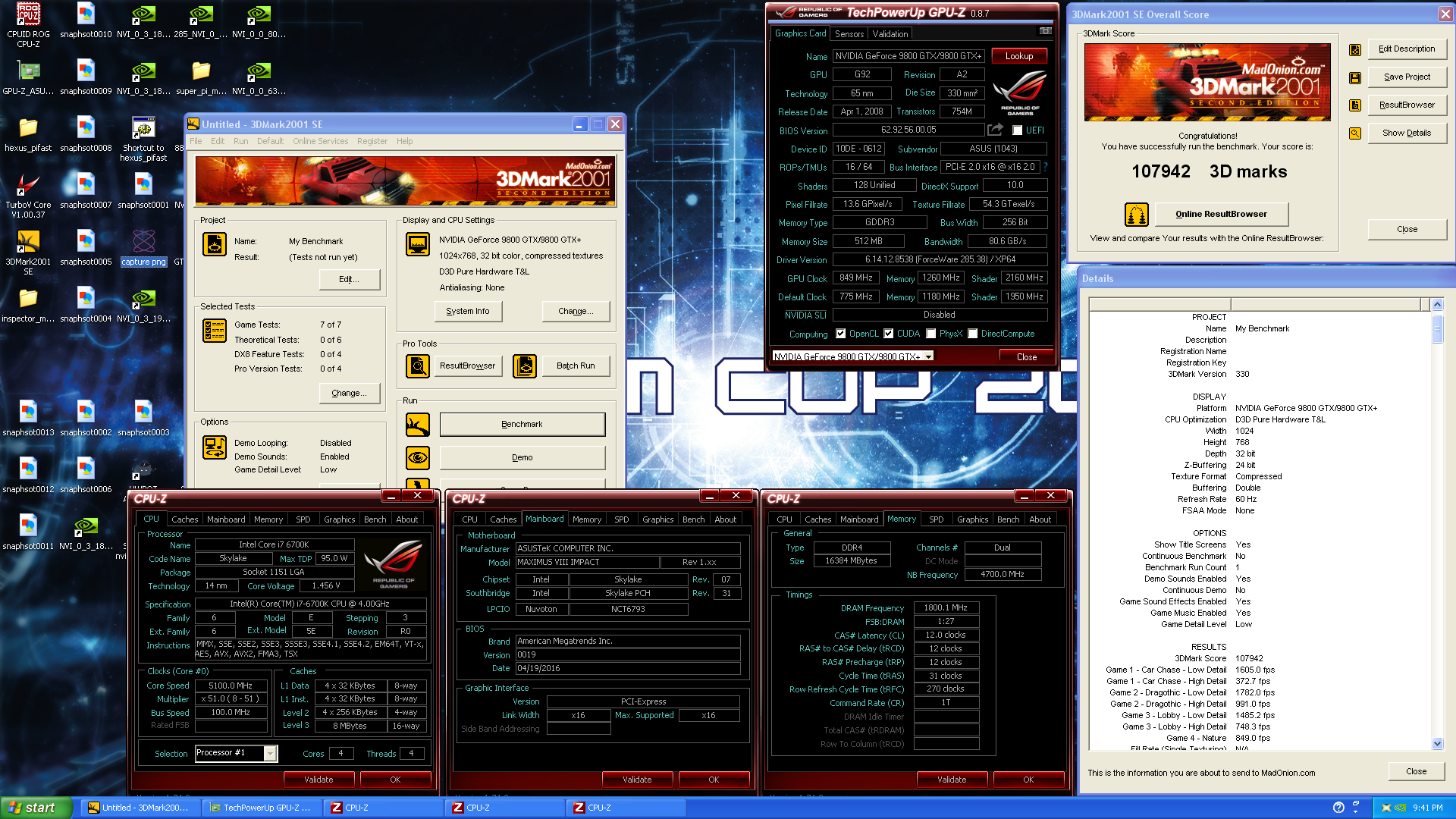Click the Display and CPU Settings monitor icon
Viewport: 1456px width, 819px height.
(x=418, y=244)
